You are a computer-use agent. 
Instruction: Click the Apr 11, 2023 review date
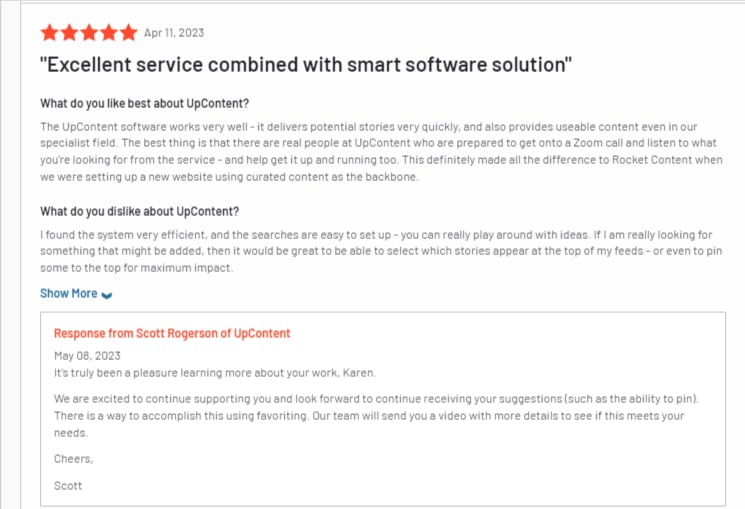174,33
